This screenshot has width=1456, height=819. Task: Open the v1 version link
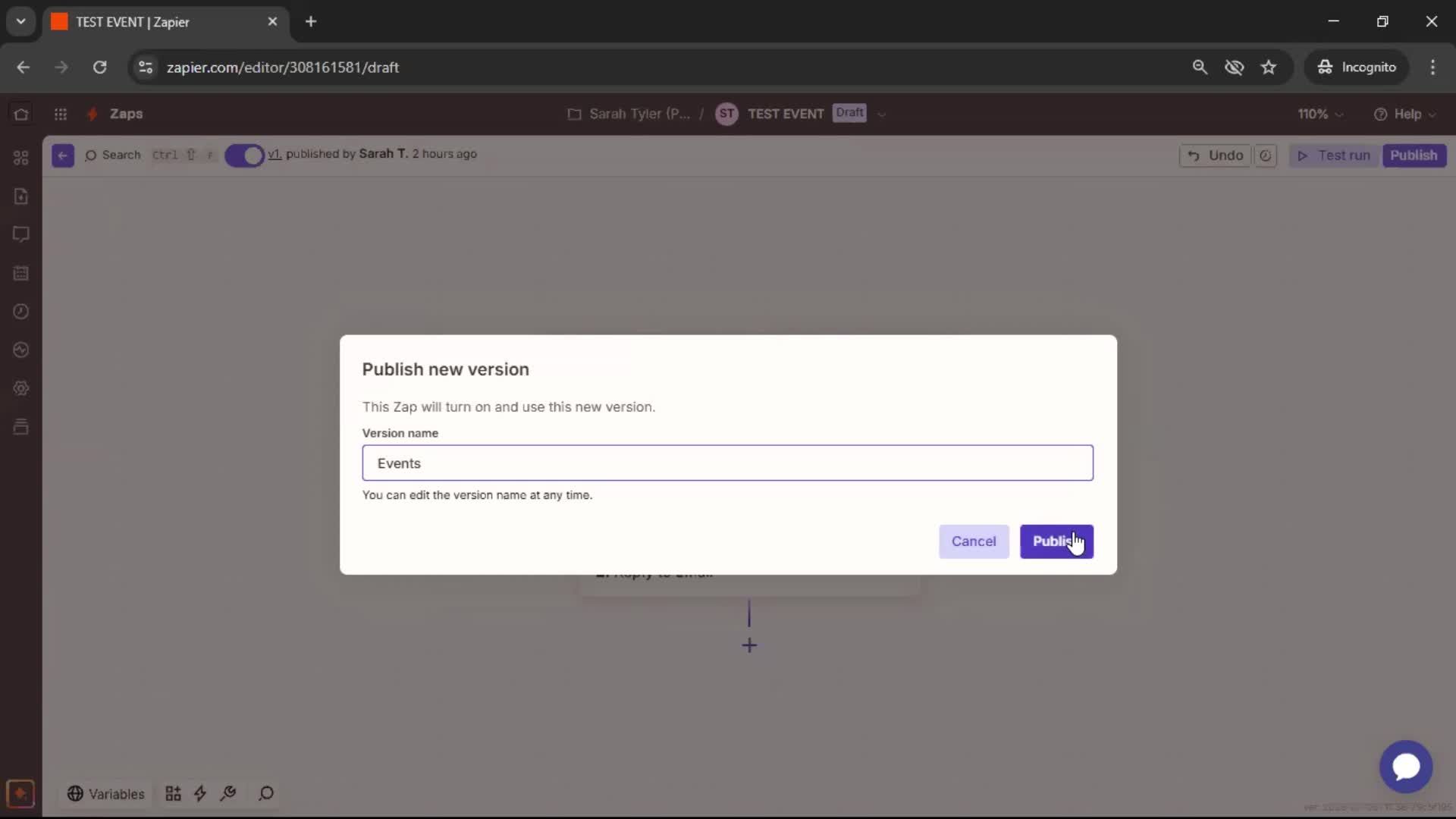pos(275,154)
